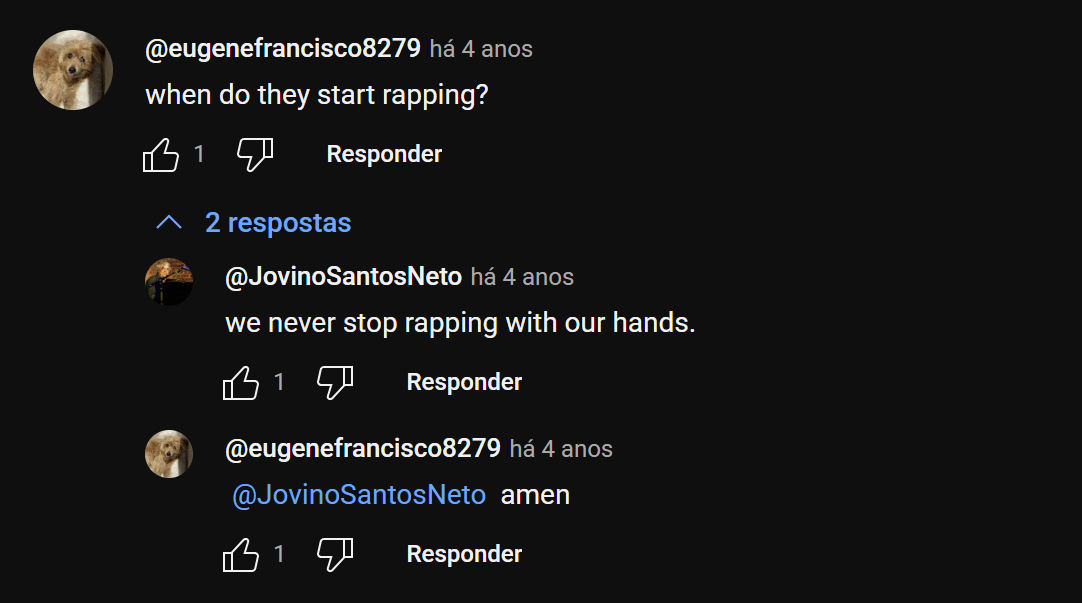Click Responder under the "amen" reply
Image resolution: width=1082 pixels, height=603 pixels.
click(464, 554)
